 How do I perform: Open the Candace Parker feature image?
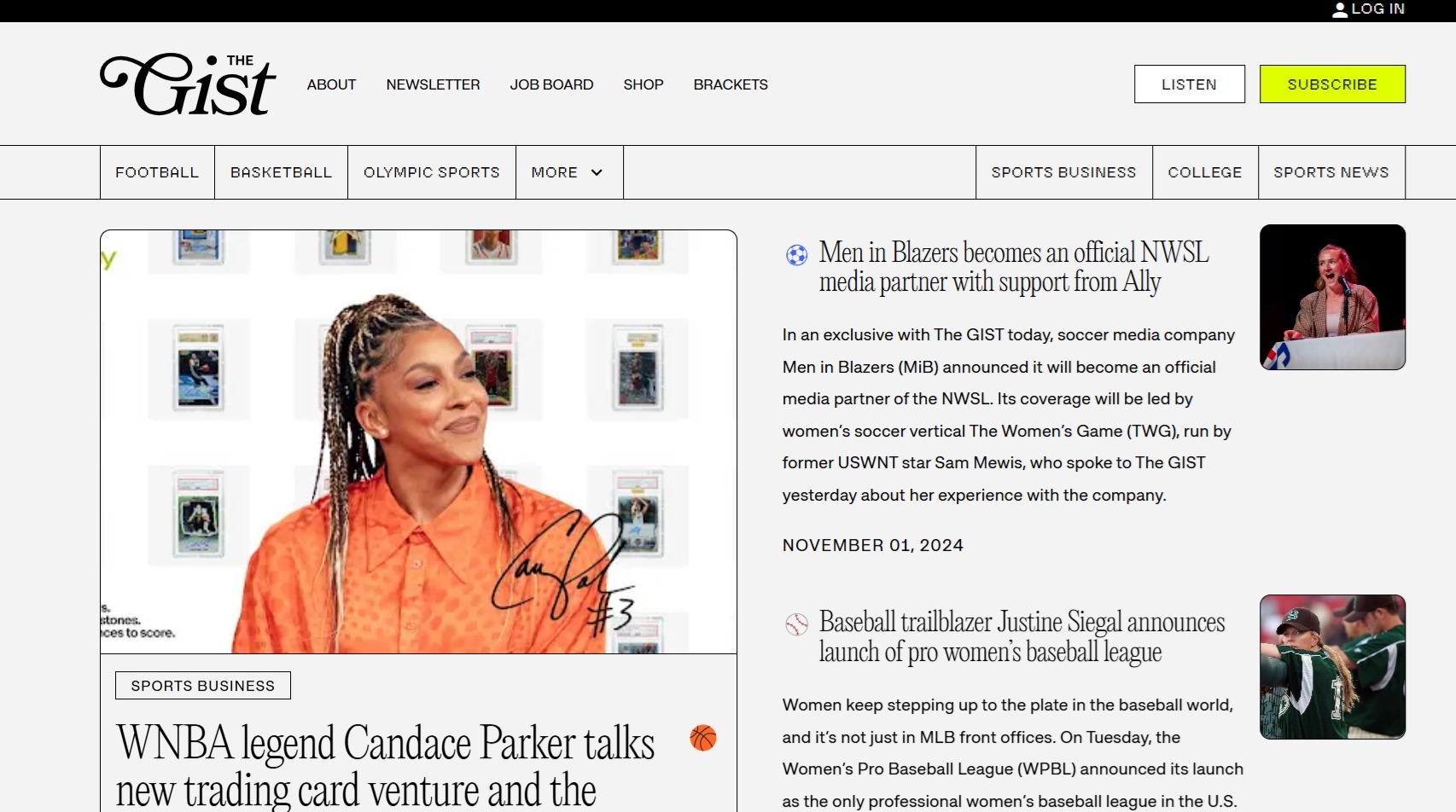tap(418, 442)
